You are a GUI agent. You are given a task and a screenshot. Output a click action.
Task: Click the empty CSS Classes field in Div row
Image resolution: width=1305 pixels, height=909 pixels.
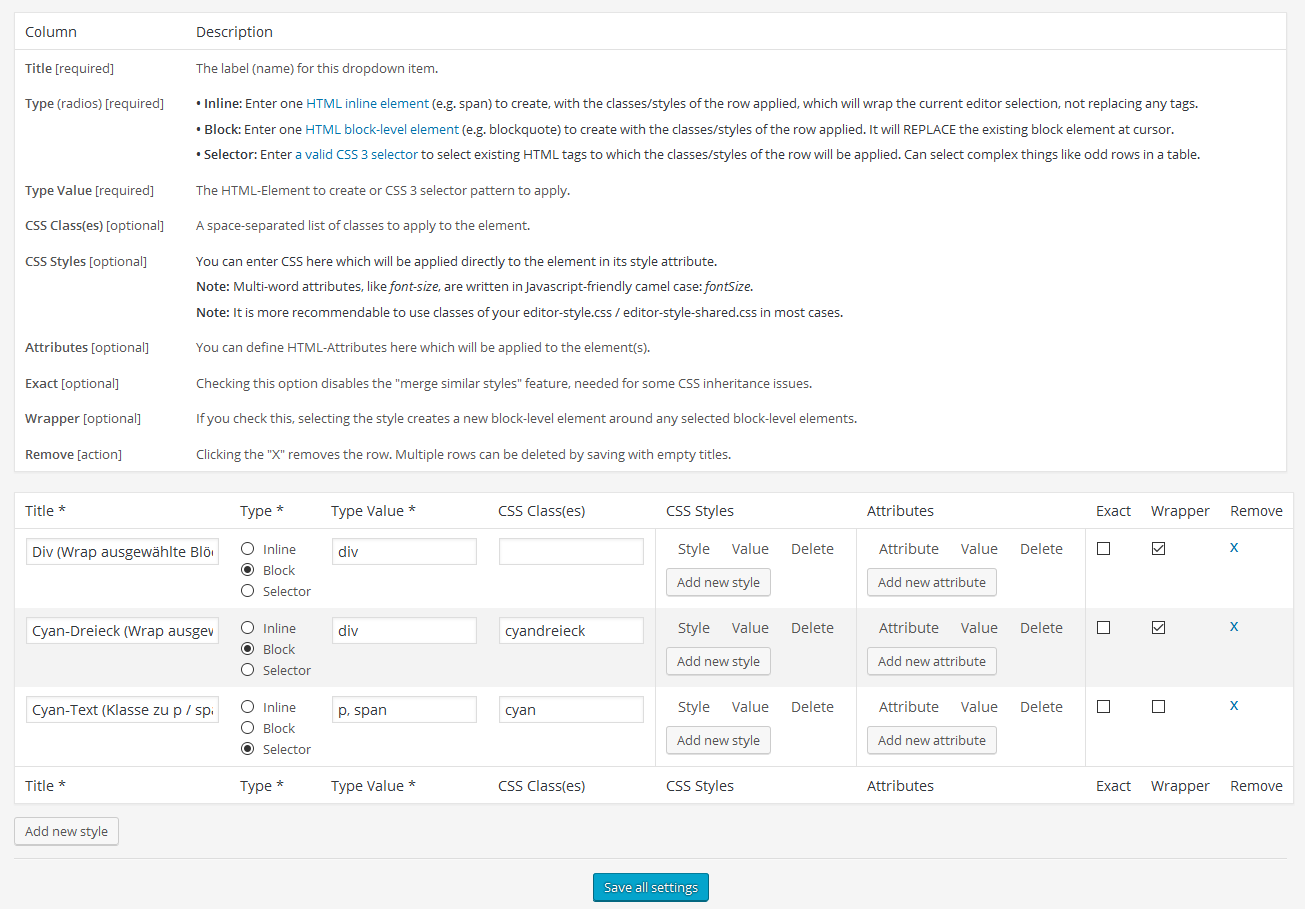(x=571, y=552)
